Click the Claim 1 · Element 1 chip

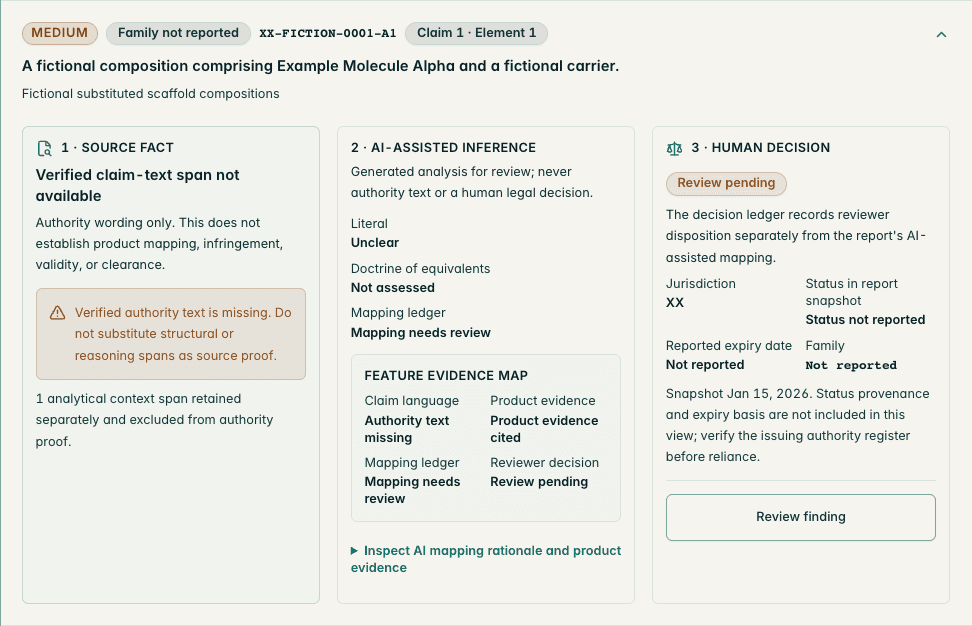(x=476, y=33)
